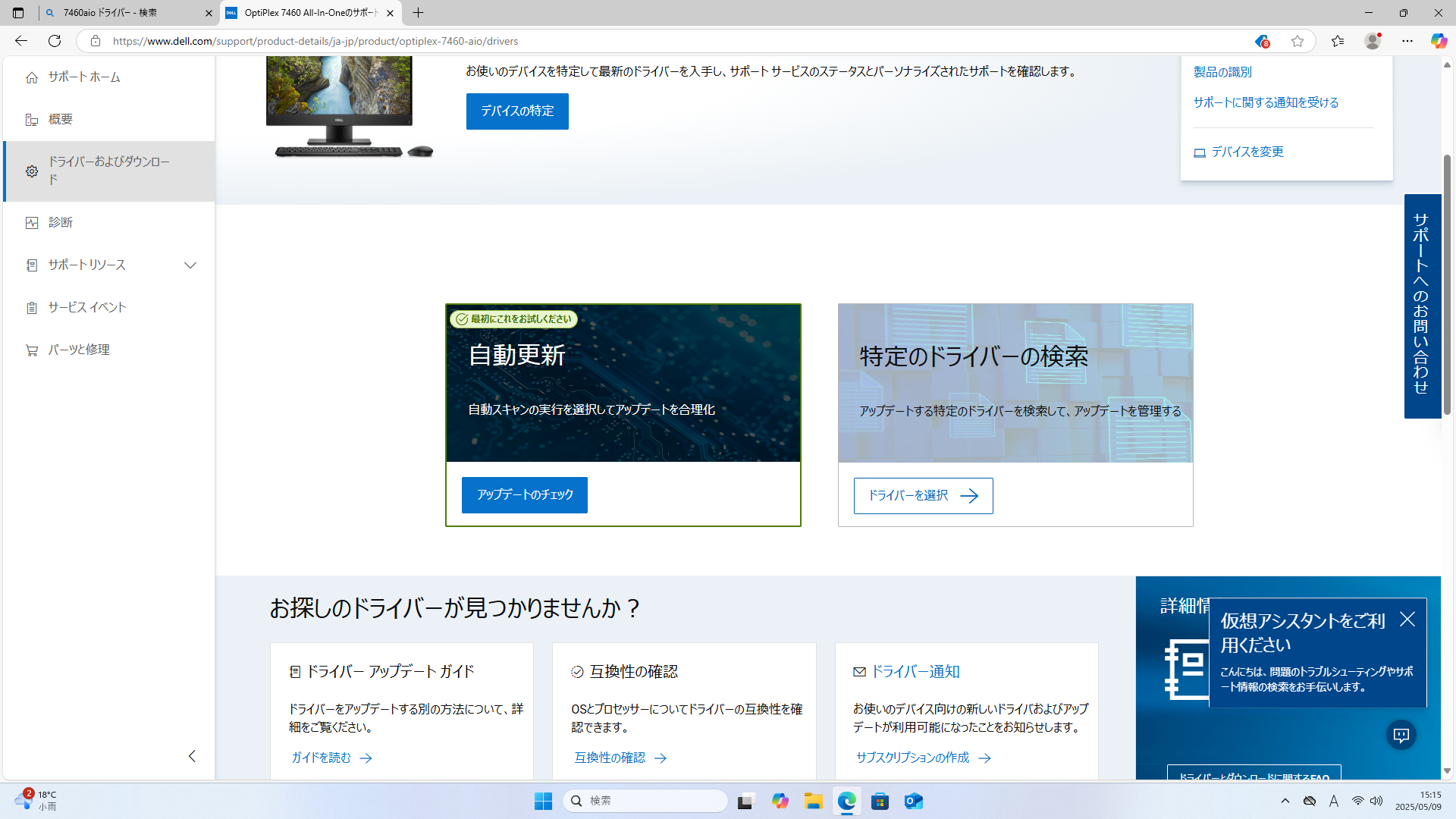Open the Copilot sidebar icon in Edge
Viewport: 1456px width, 819px height.
1439,41
